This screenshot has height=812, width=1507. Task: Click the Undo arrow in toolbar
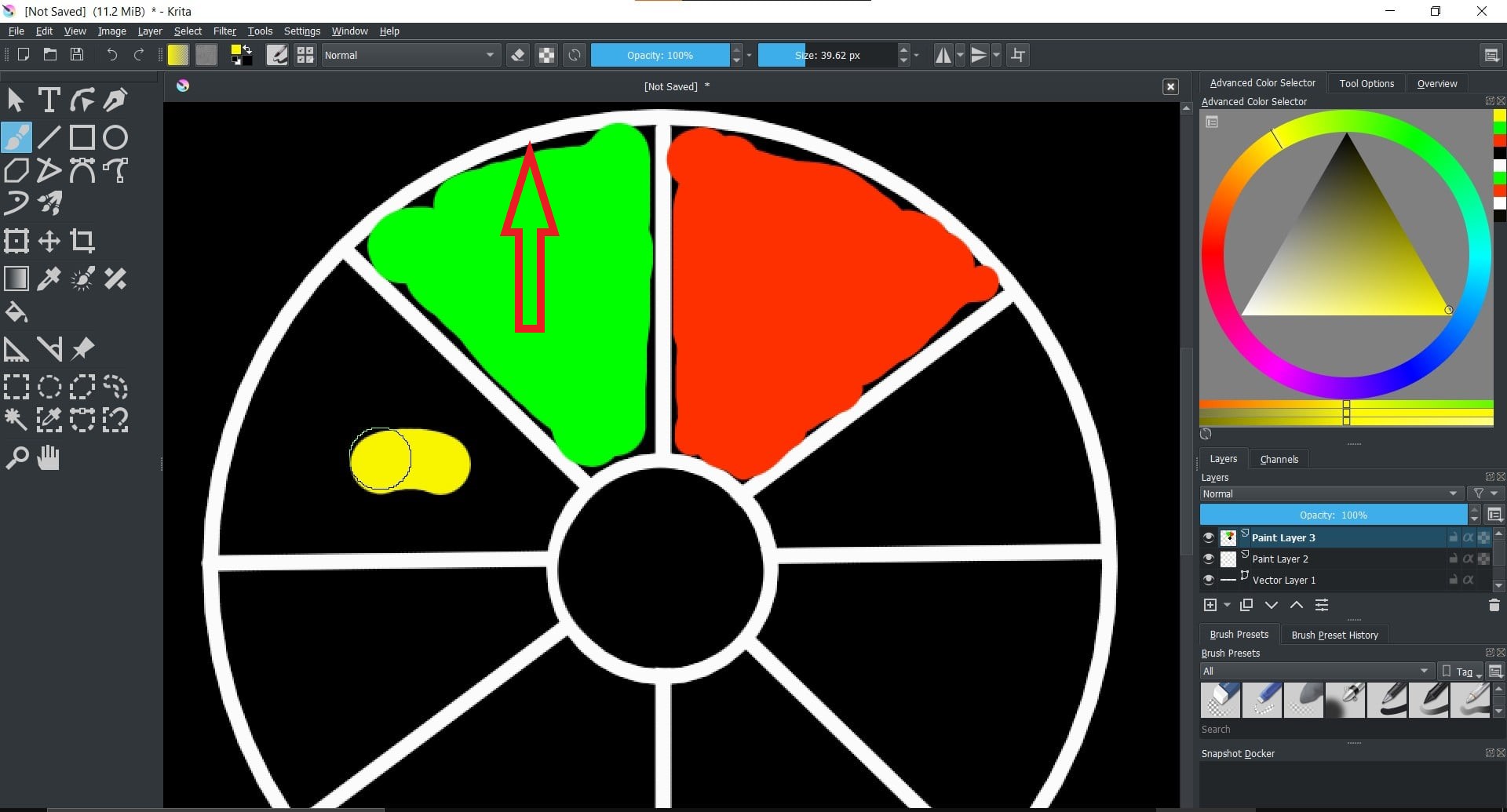click(x=111, y=55)
